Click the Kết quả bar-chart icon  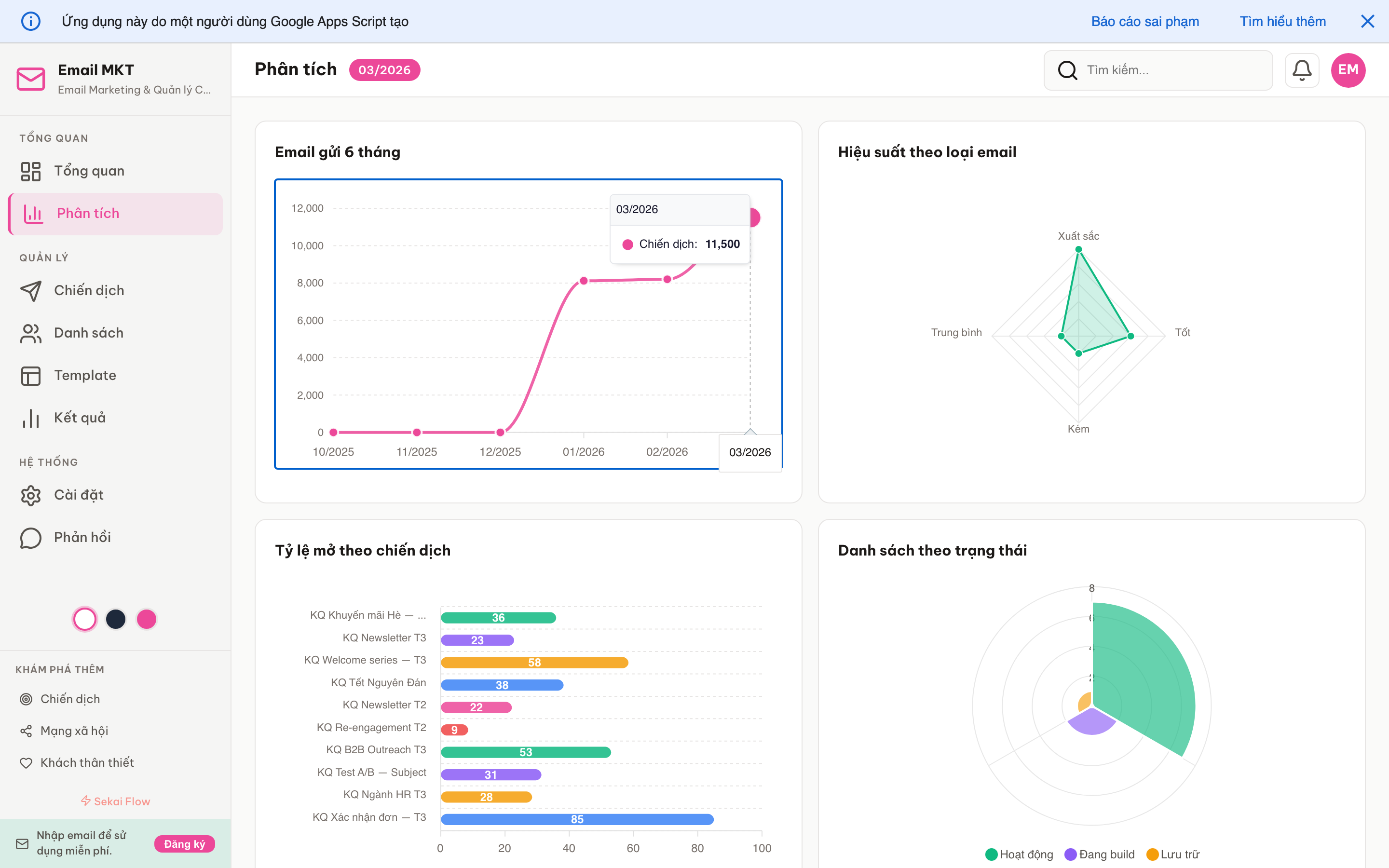click(x=30, y=418)
